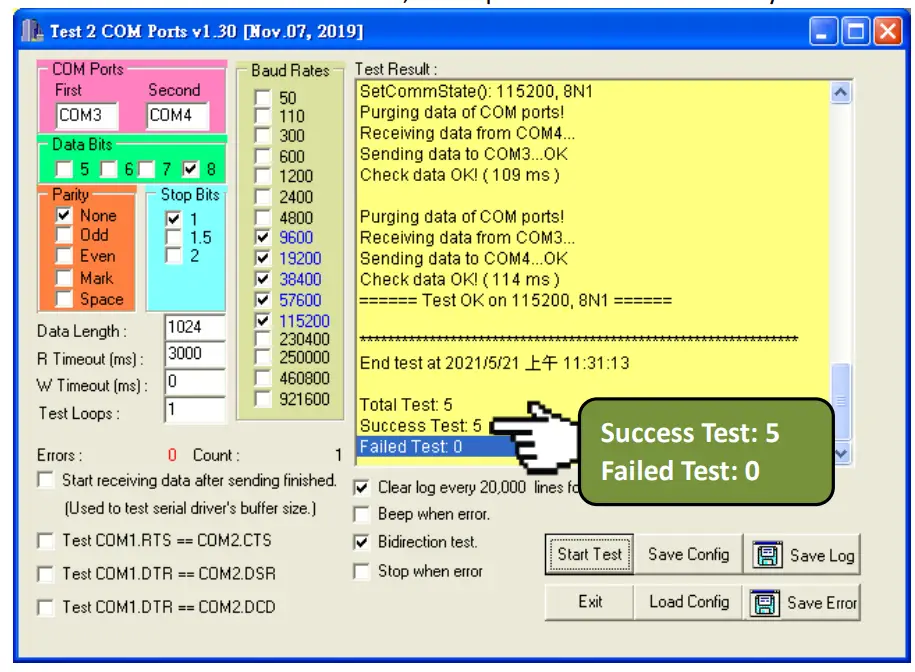Click the Save Config button
The height and width of the screenshot is (672, 915).
(689, 554)
